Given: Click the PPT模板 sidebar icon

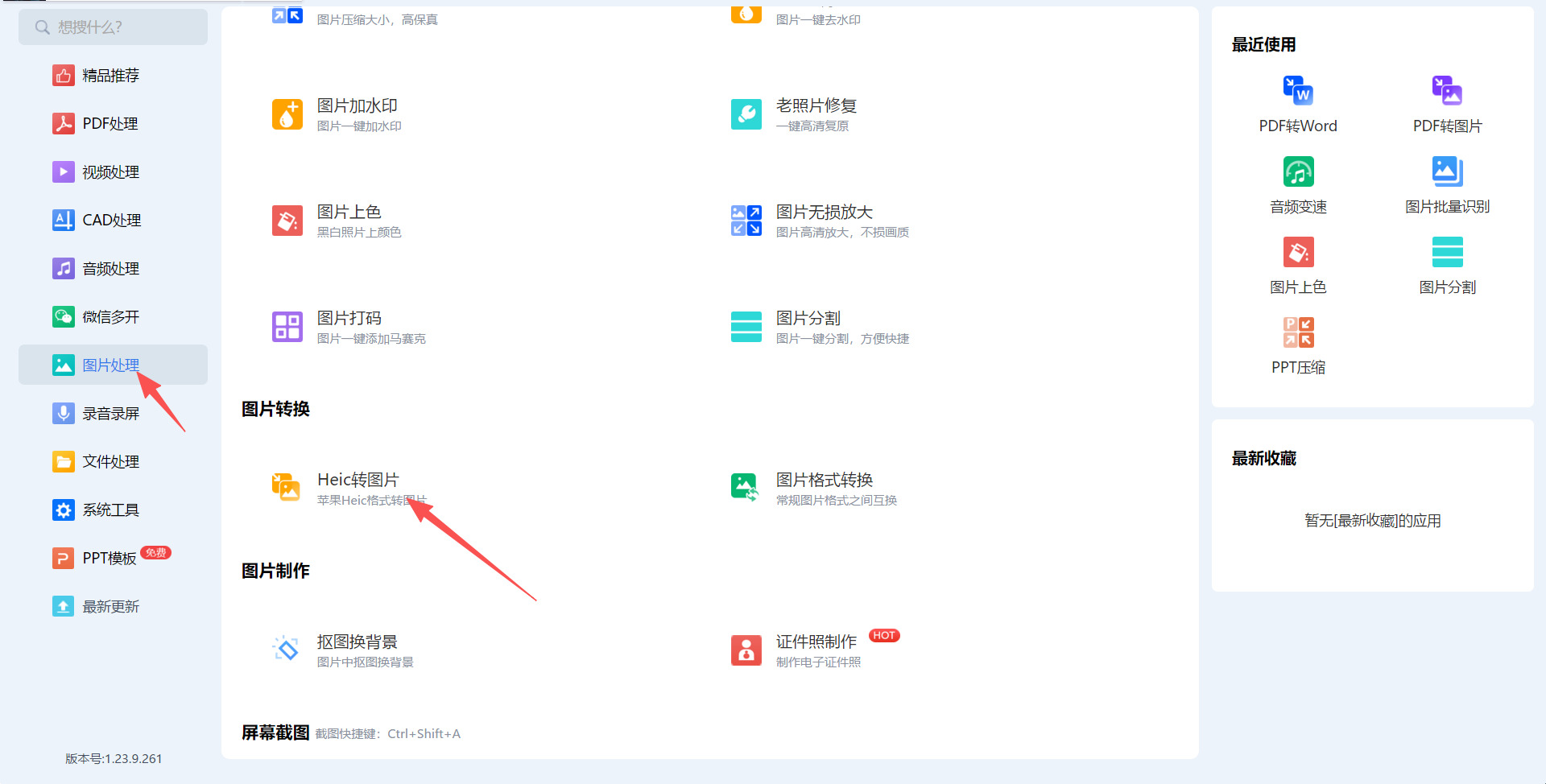Looking at the screenshot, I should (64, 559).
